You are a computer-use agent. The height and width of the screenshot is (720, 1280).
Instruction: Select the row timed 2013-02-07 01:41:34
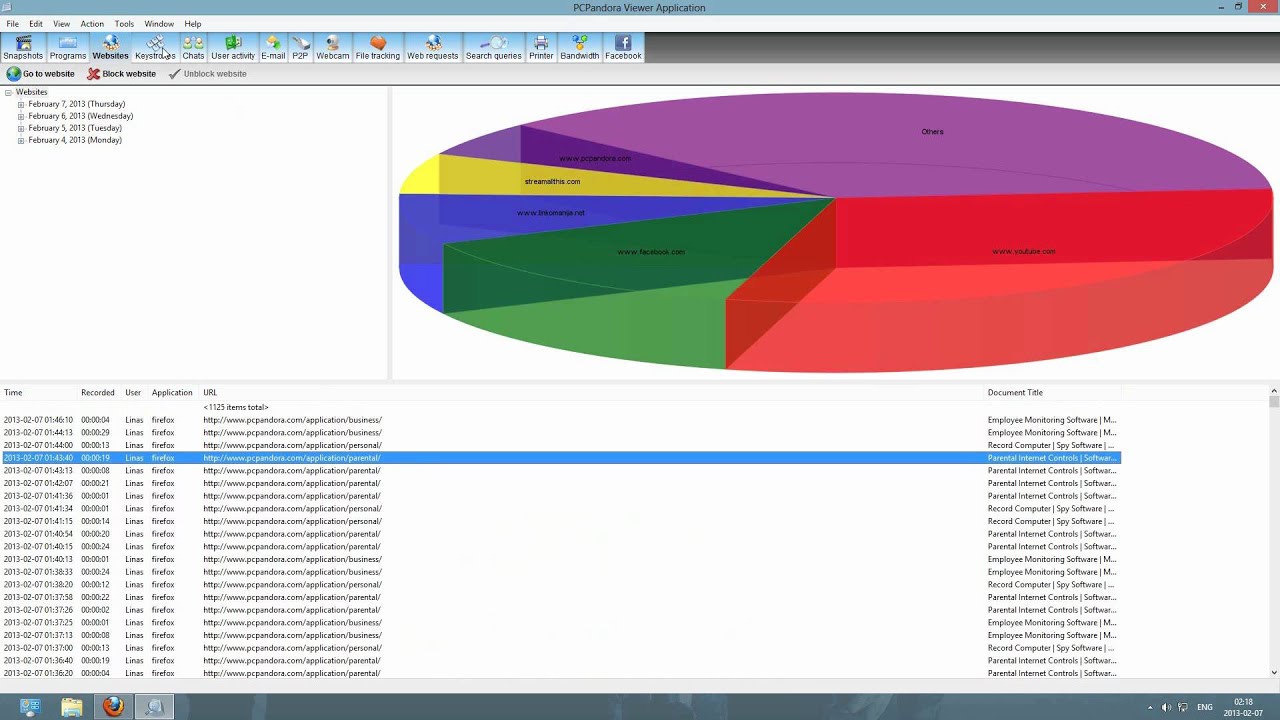click(x=560, y=509)
